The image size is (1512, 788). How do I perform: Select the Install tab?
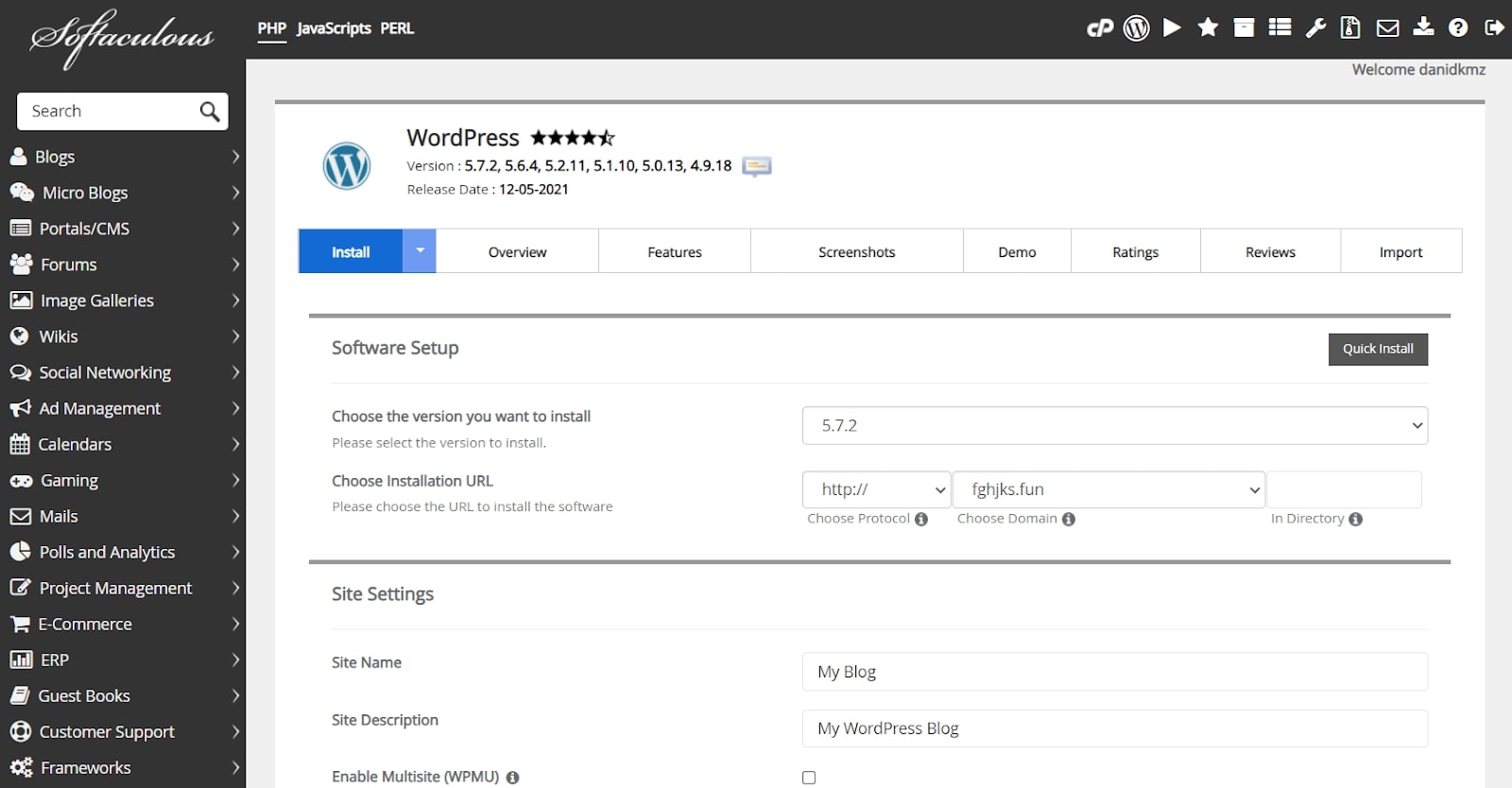tap(351, 251)
